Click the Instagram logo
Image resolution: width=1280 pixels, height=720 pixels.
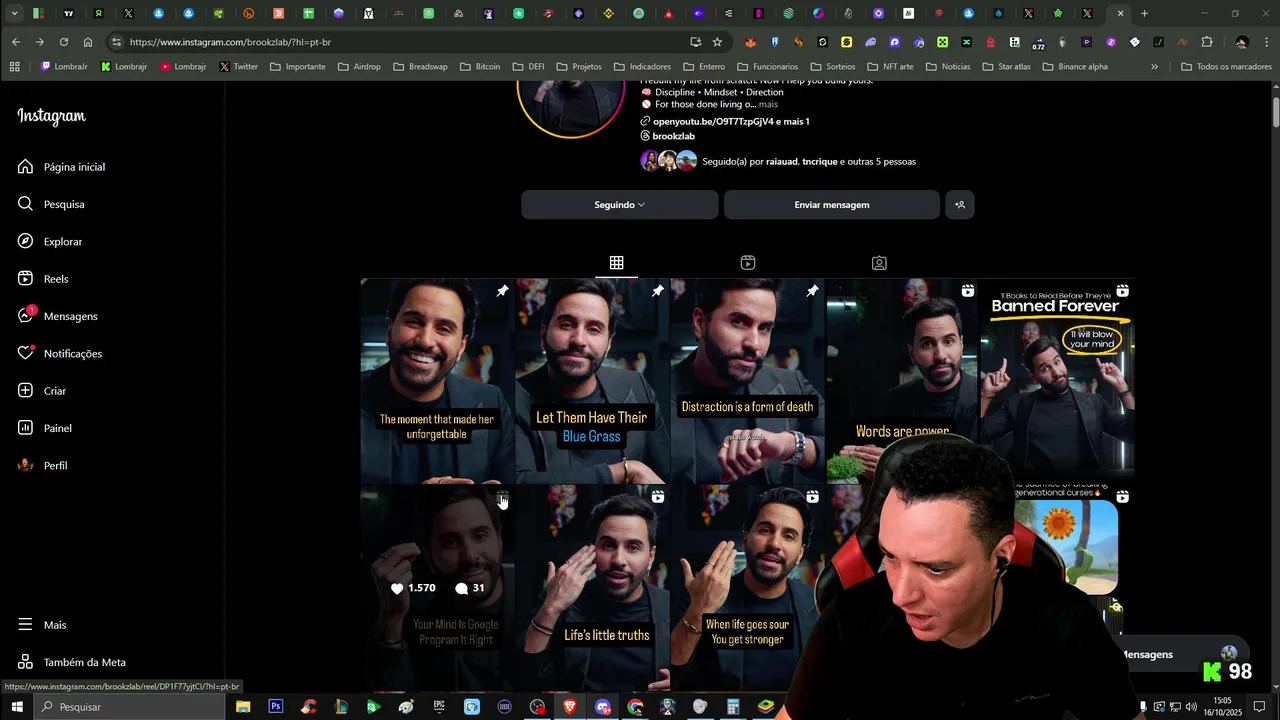[x=52, y=116]
